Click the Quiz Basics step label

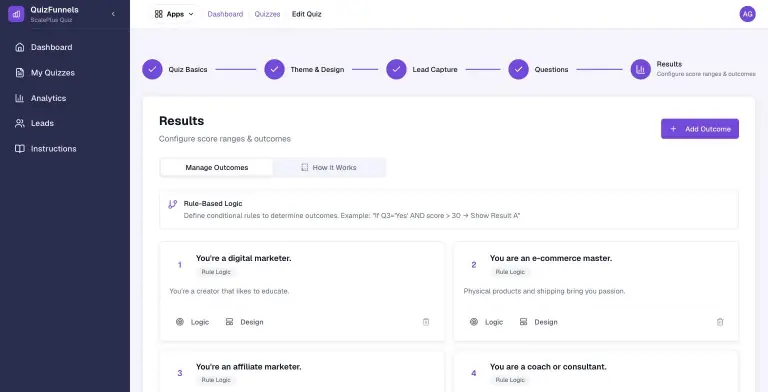[x=188, y=70]
